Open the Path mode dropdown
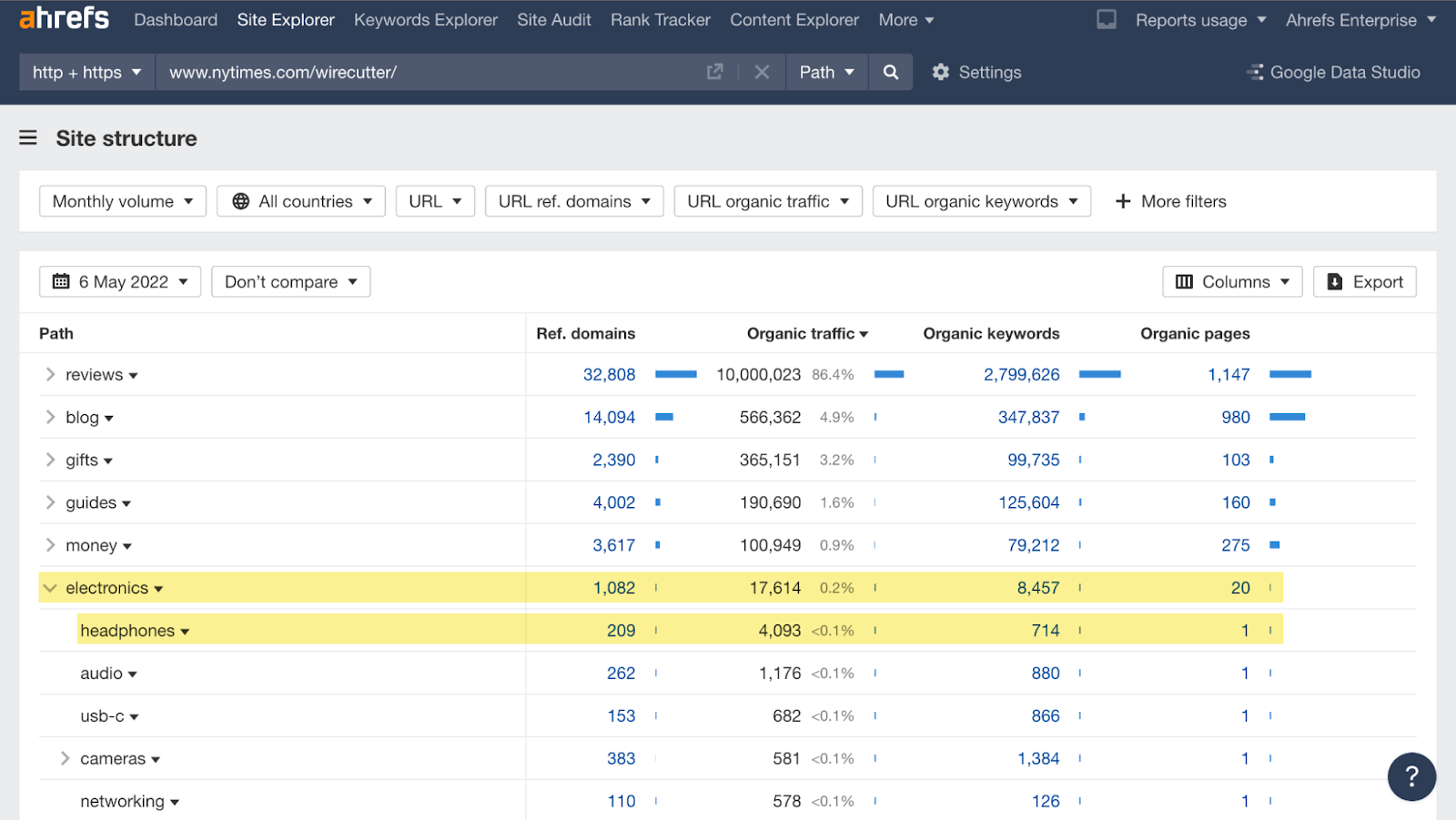This screenshot has height=821, width=1456. pos(826,72)
